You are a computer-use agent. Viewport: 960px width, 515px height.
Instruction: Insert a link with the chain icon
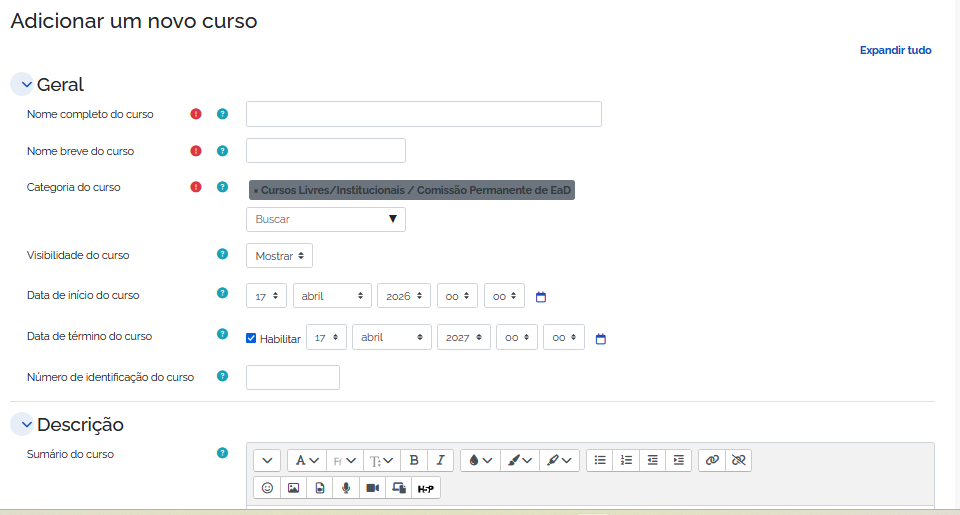pyautogui.click(x=712, y=460)
